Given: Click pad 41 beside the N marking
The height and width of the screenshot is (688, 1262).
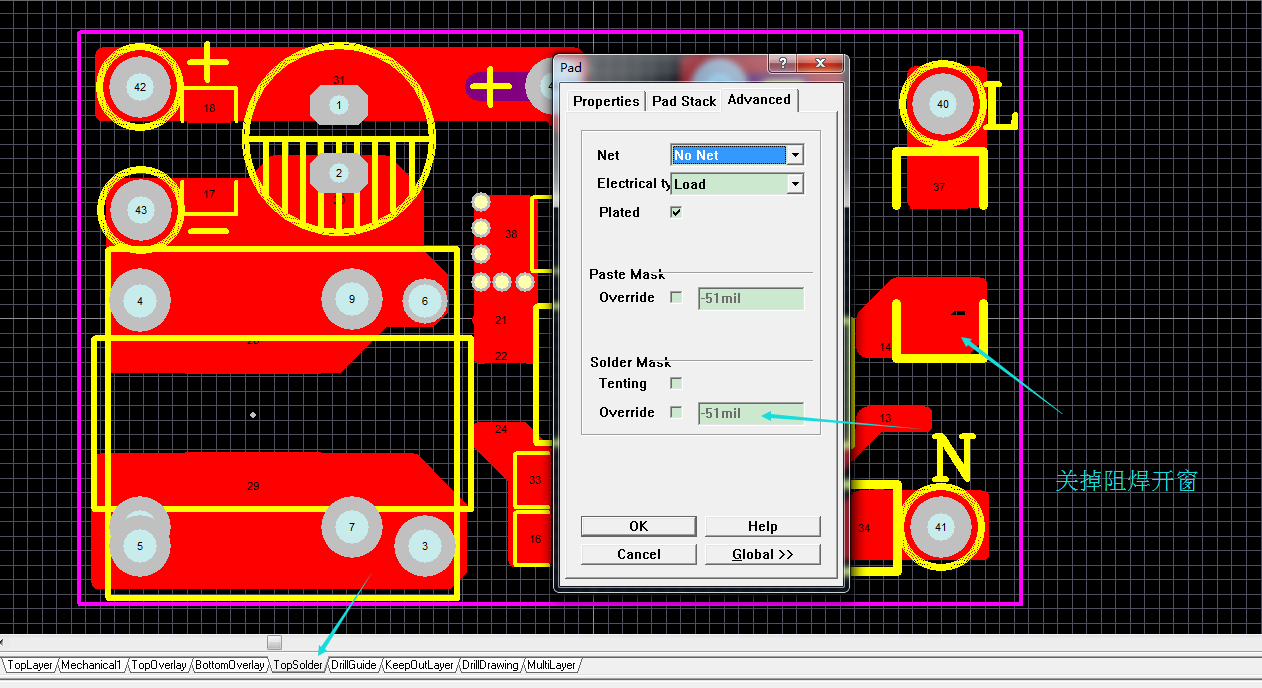Looking at the screenshot, I should (x=940, y=527).
